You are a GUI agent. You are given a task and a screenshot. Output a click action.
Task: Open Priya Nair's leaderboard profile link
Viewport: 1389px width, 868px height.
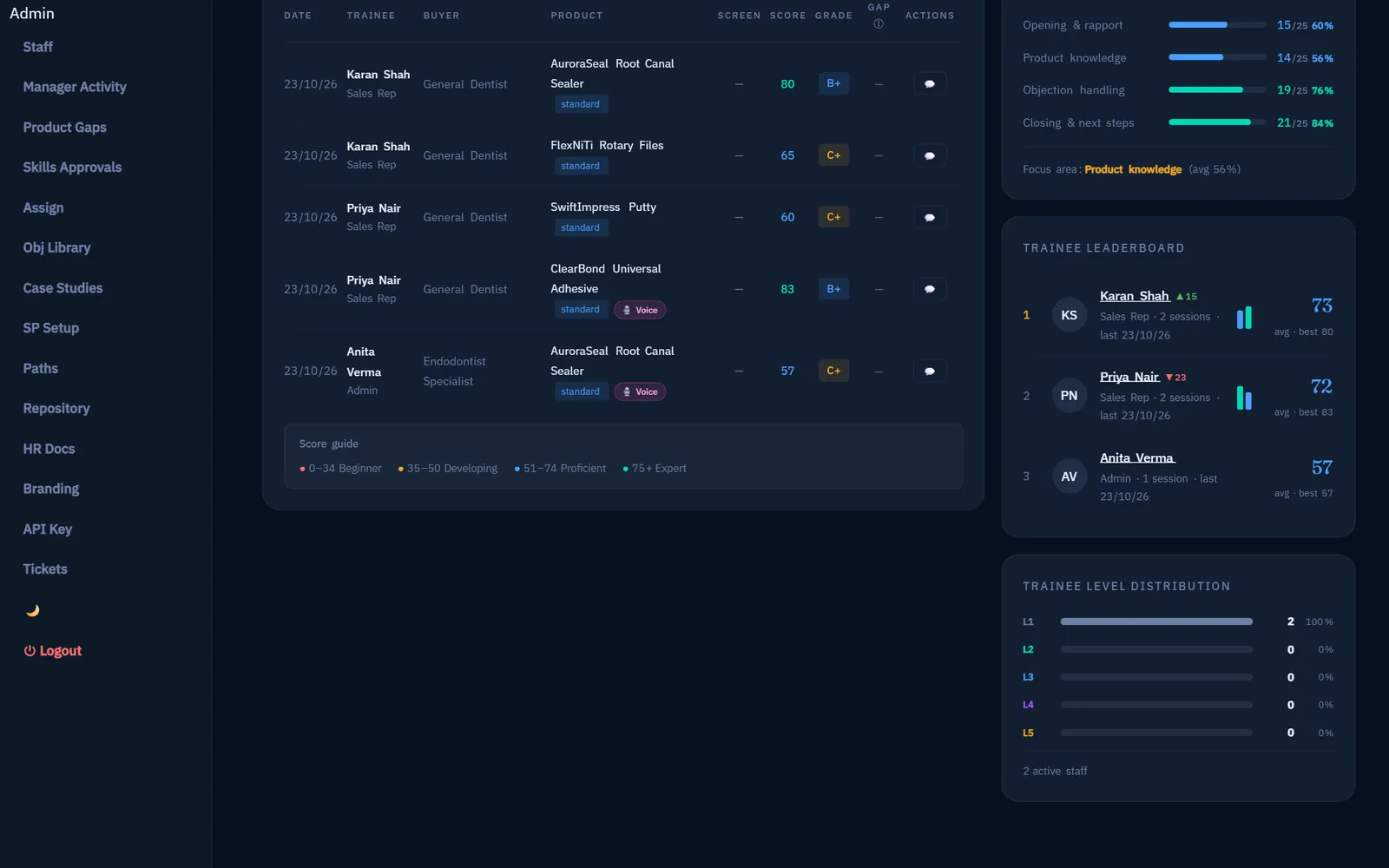click(1129, 377)
